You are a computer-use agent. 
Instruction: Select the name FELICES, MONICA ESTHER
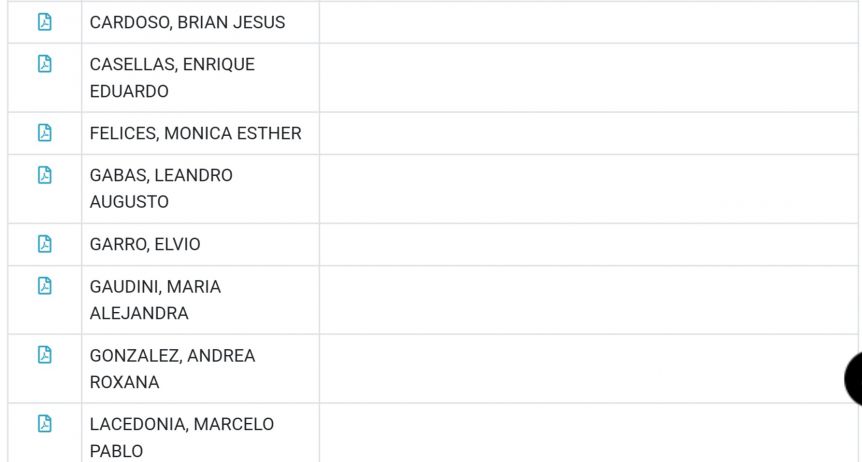click(196, 133)
